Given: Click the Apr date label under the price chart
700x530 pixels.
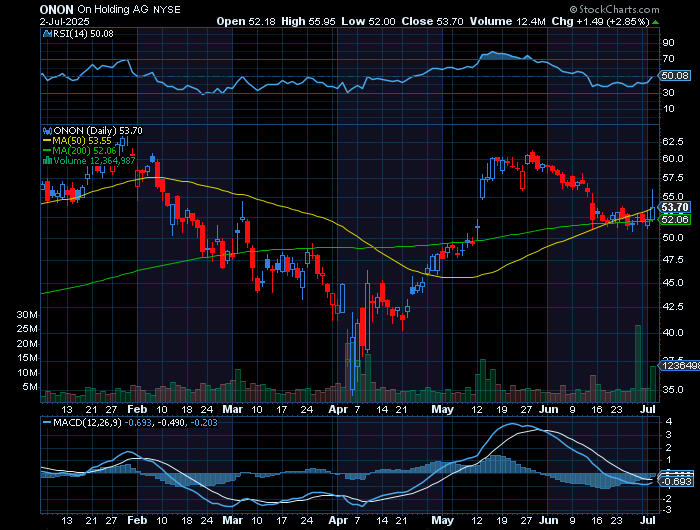Looking at the screenshot, I should 338,409.
